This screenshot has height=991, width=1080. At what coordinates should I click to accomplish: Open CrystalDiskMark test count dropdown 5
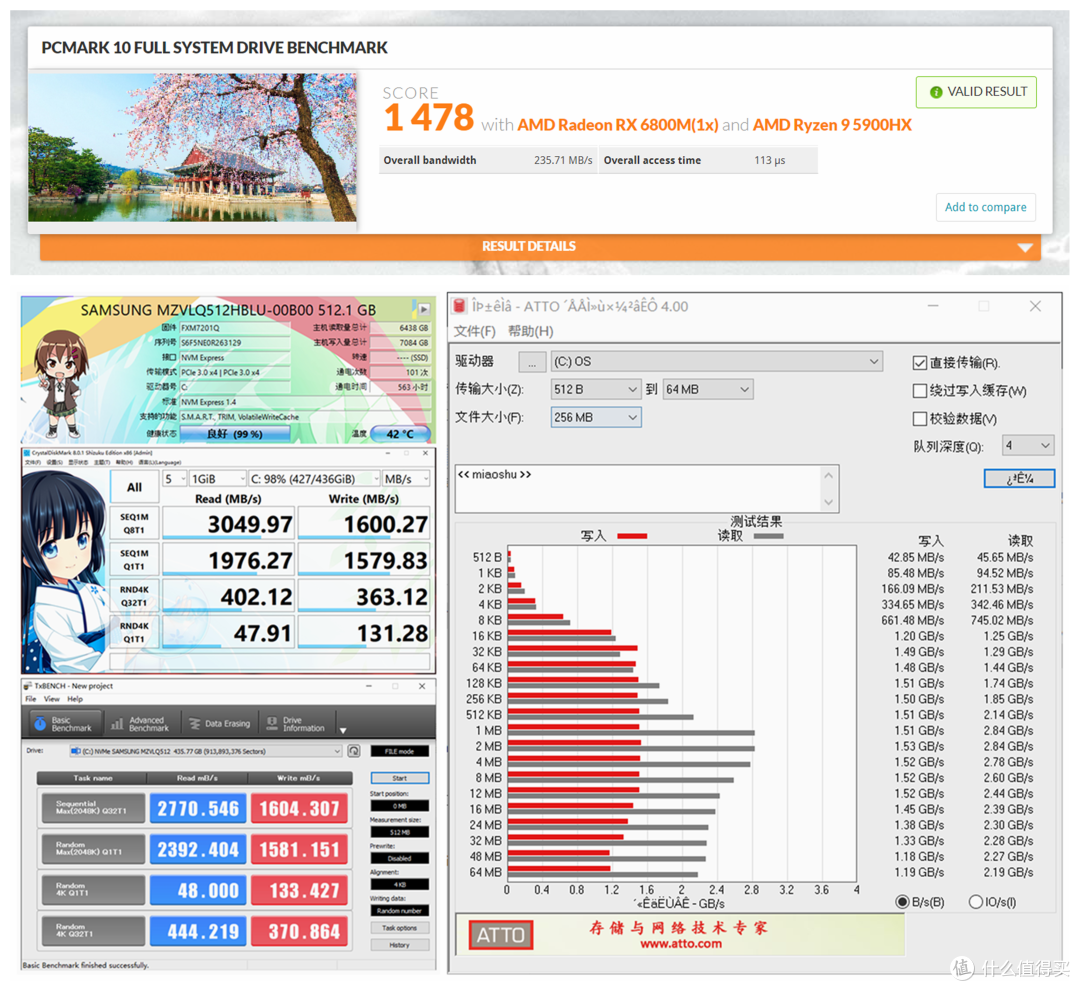coord(175,478)
